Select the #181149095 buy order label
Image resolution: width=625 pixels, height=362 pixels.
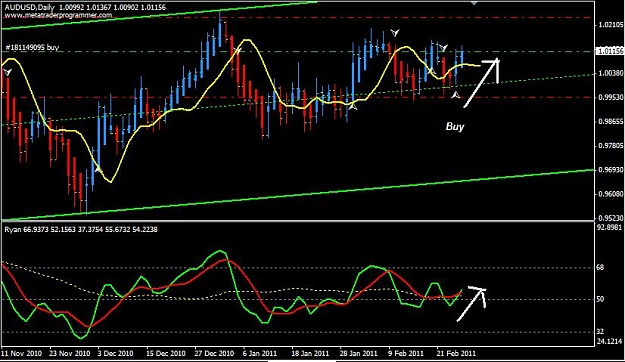[32, 47]
